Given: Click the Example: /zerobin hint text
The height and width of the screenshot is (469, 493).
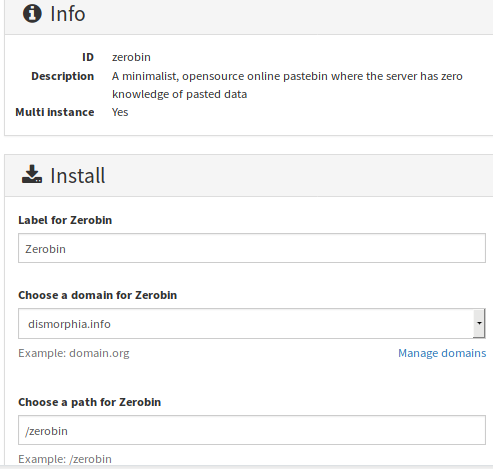Looking at the screenshot, I should click(x=65, y=459).
